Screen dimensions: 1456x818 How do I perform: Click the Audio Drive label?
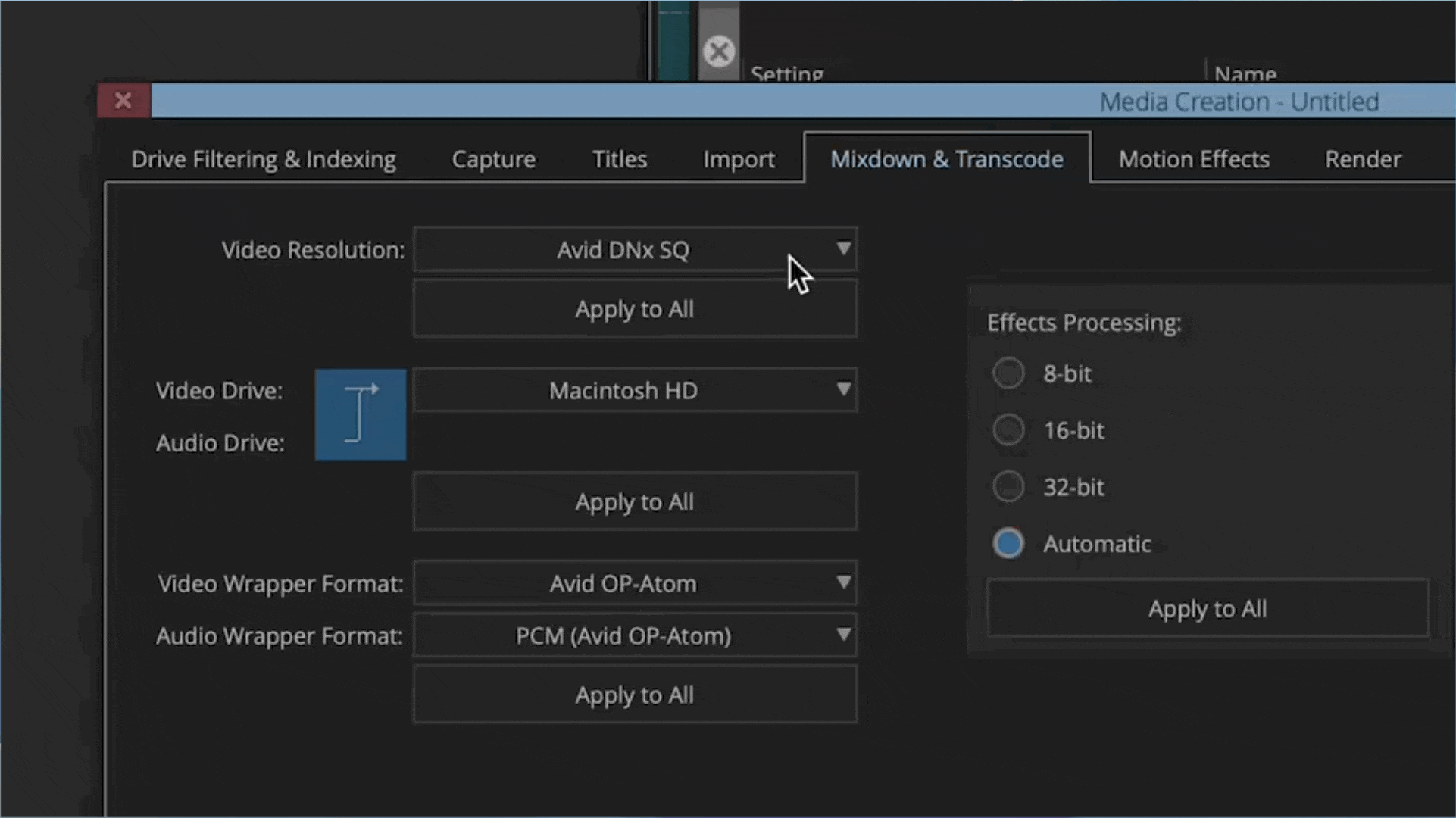(220, 443)
